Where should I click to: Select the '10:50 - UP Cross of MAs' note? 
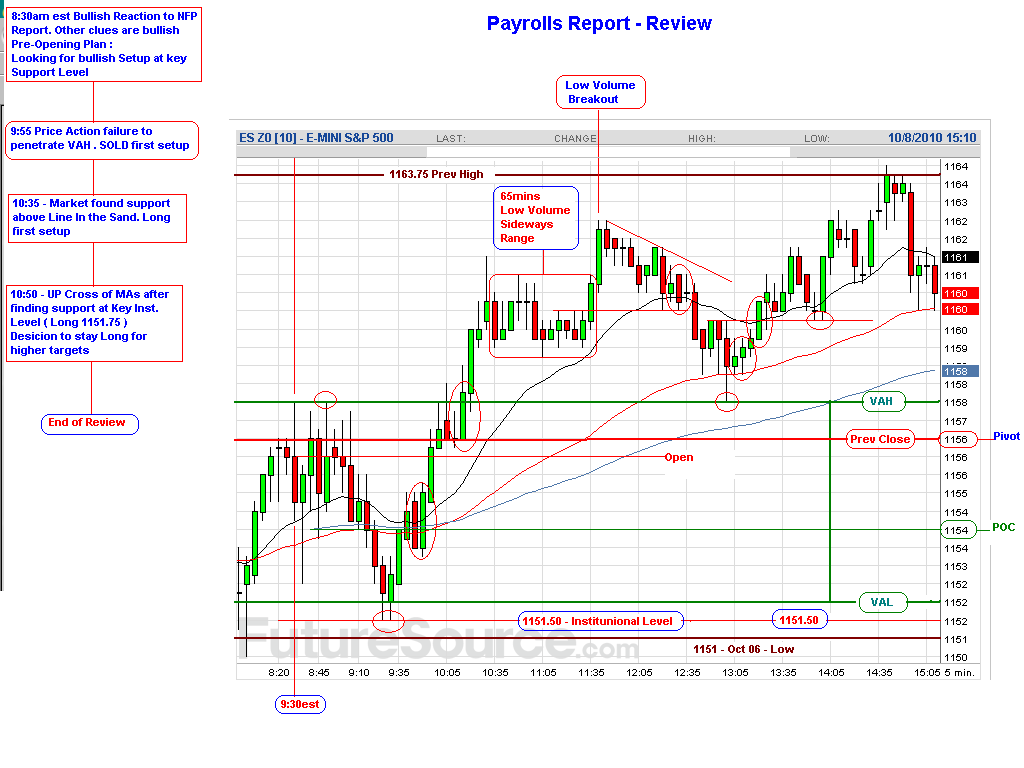(95, 323)
